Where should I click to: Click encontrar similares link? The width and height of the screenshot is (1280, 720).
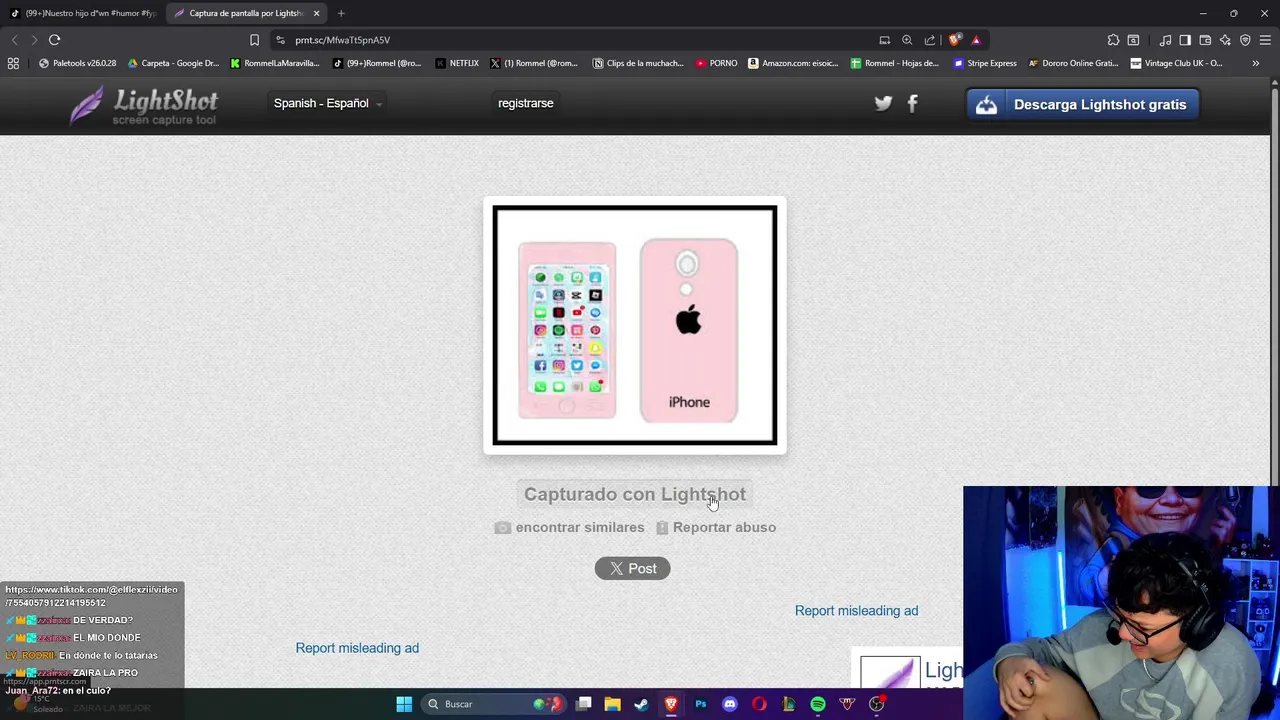point(570,527)
